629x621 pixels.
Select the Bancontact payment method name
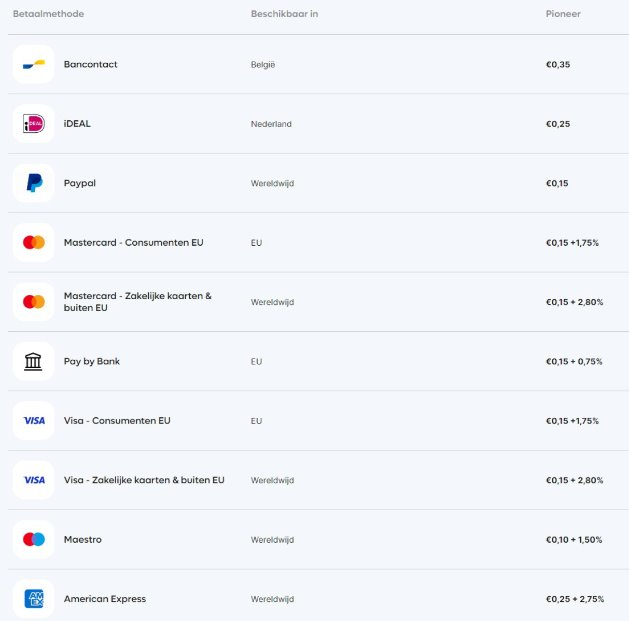click(x=90, y=64)
